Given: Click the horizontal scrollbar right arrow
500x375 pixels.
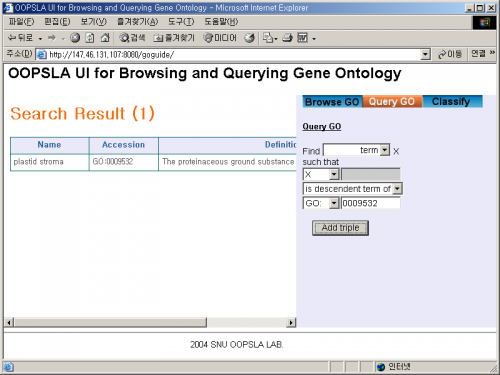Looking at the screenshot, I should click(292, 322).
